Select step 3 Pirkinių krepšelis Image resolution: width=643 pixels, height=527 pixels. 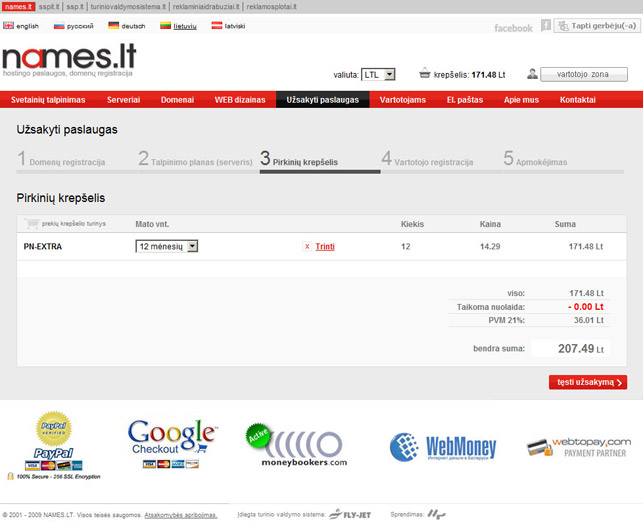320,160
